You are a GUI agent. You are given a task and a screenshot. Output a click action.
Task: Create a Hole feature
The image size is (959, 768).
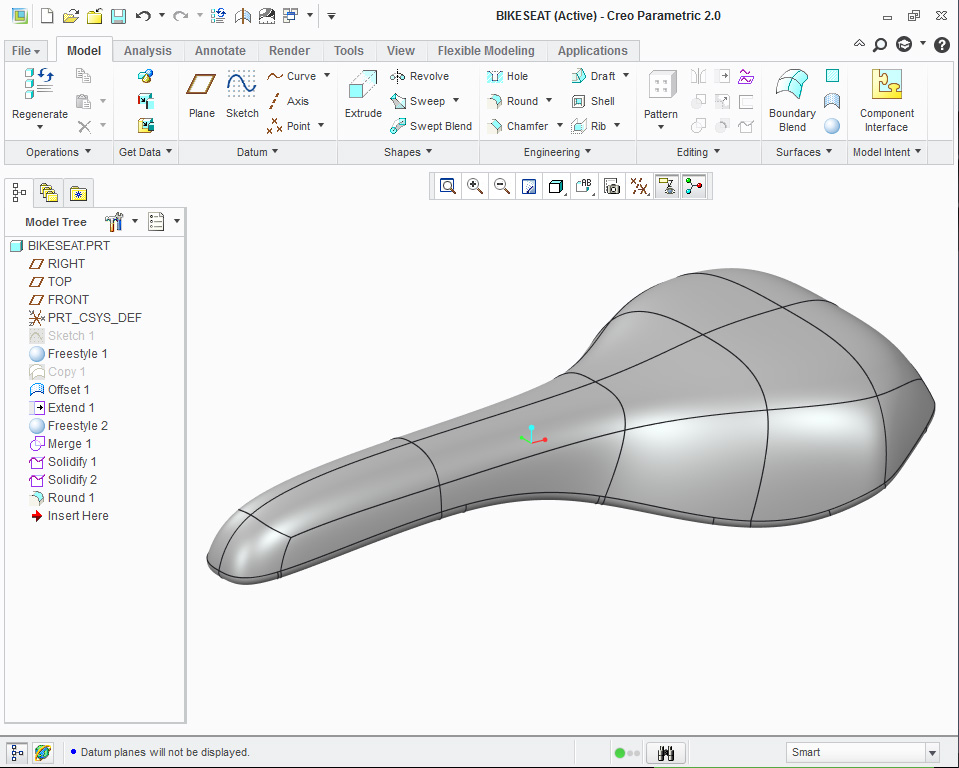tap(511, 76)
